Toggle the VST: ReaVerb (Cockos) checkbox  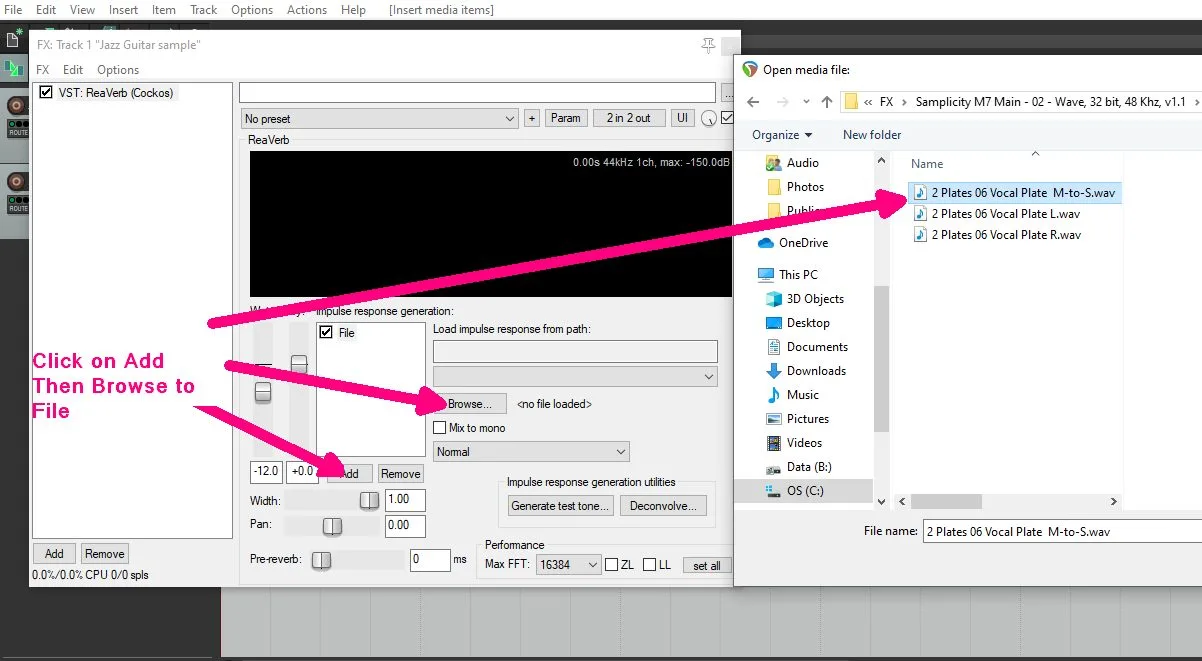[x=45, y=93]
